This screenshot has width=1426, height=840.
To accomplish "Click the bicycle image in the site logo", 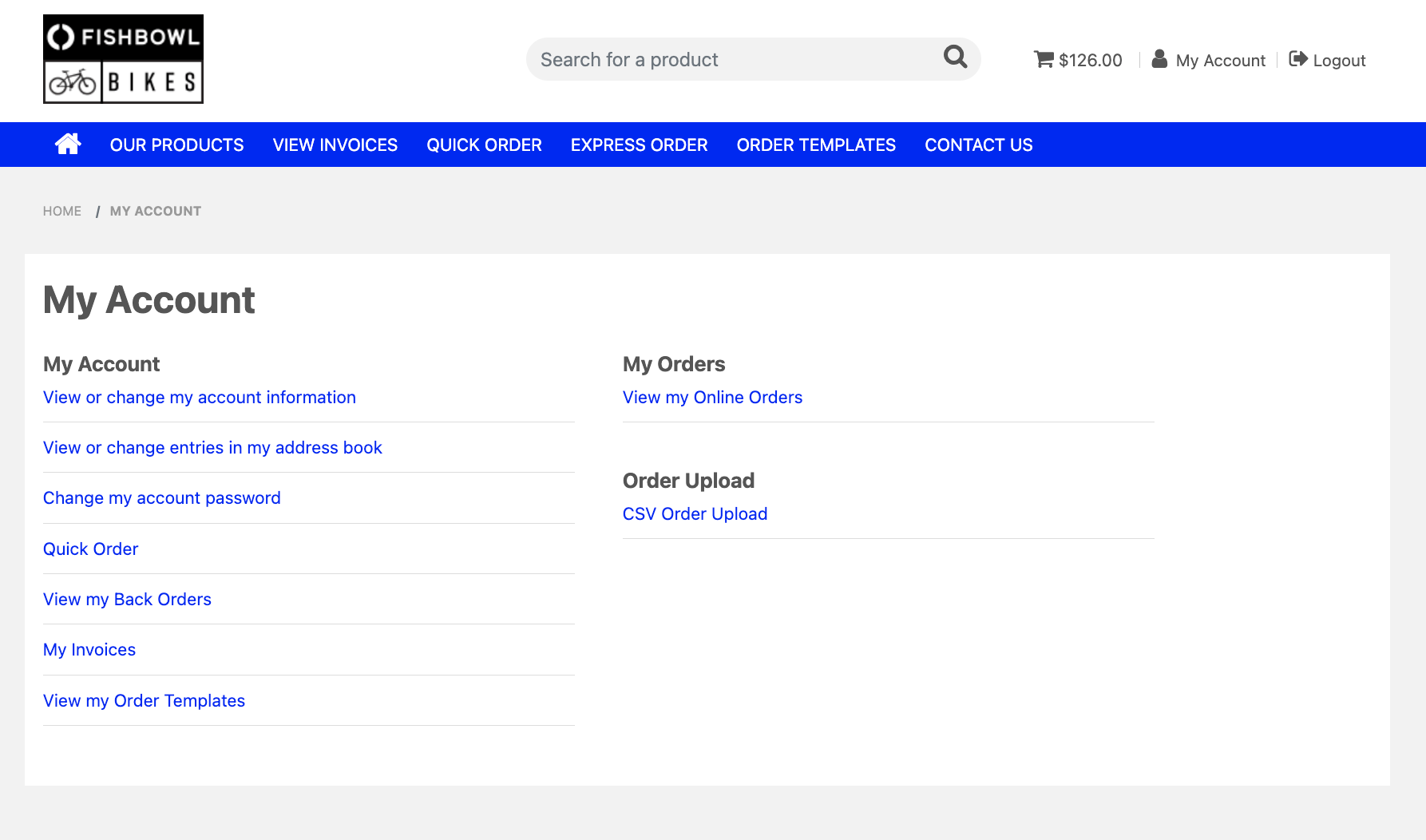I will 72,80.
